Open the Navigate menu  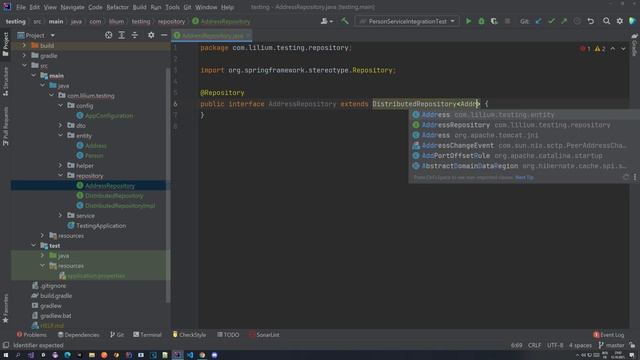tap(72, 7)
